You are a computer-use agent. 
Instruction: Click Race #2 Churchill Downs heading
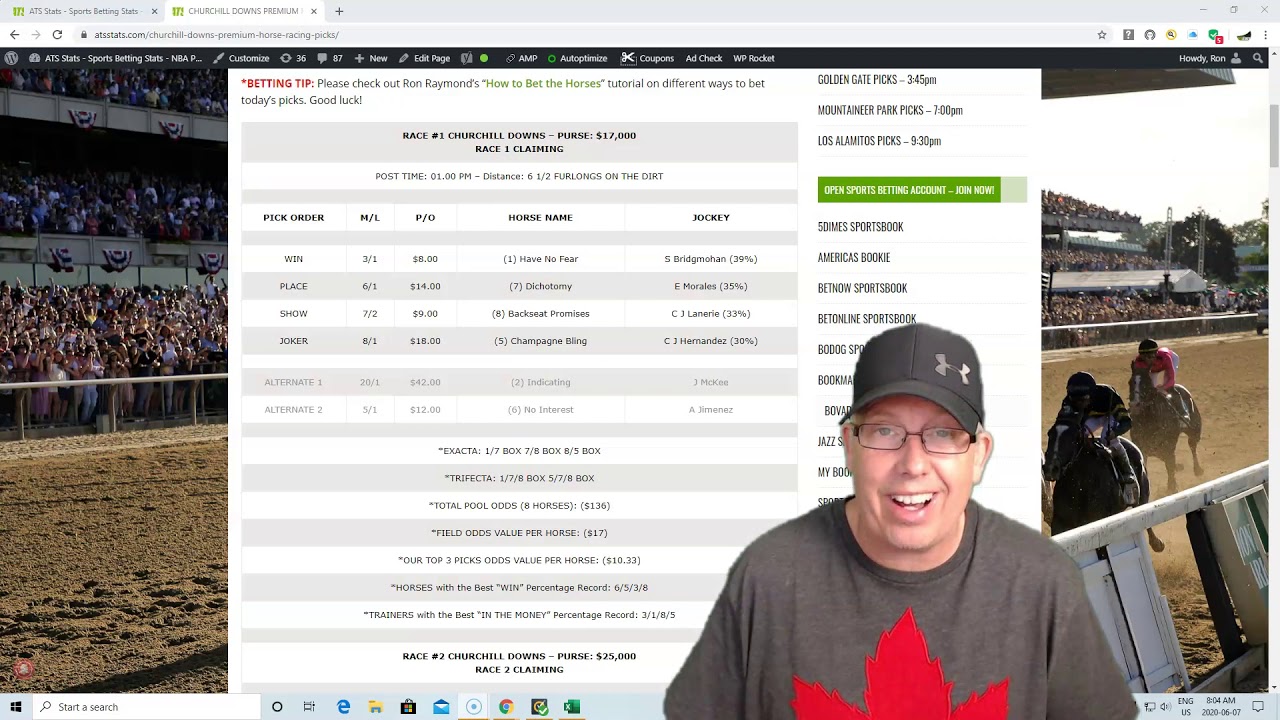point(519,656)
